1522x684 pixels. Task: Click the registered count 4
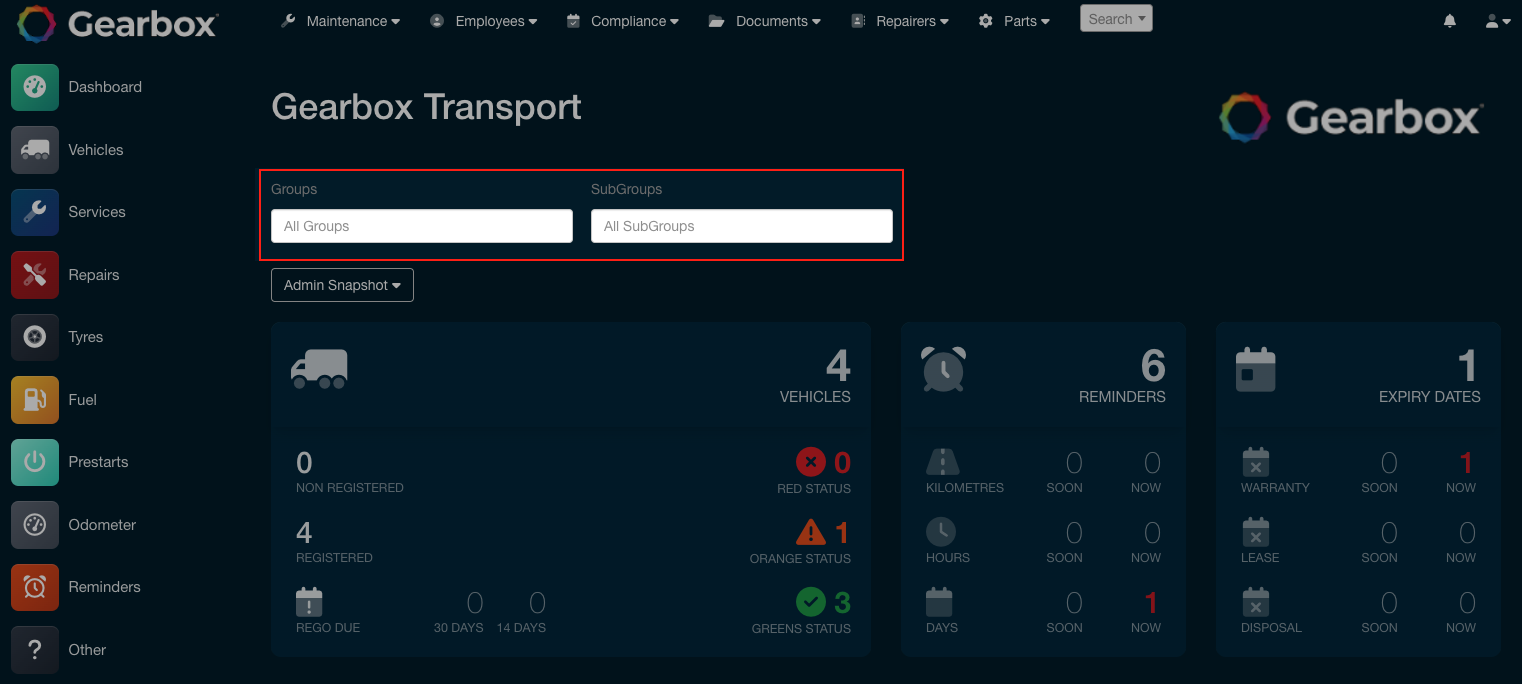[305, 532]
